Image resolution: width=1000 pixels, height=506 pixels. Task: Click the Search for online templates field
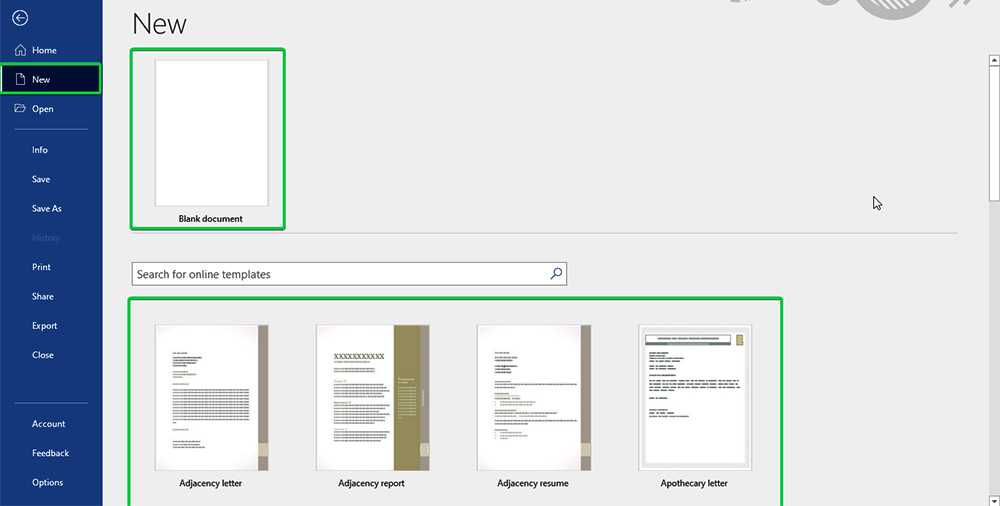click(x=340, y=274)
